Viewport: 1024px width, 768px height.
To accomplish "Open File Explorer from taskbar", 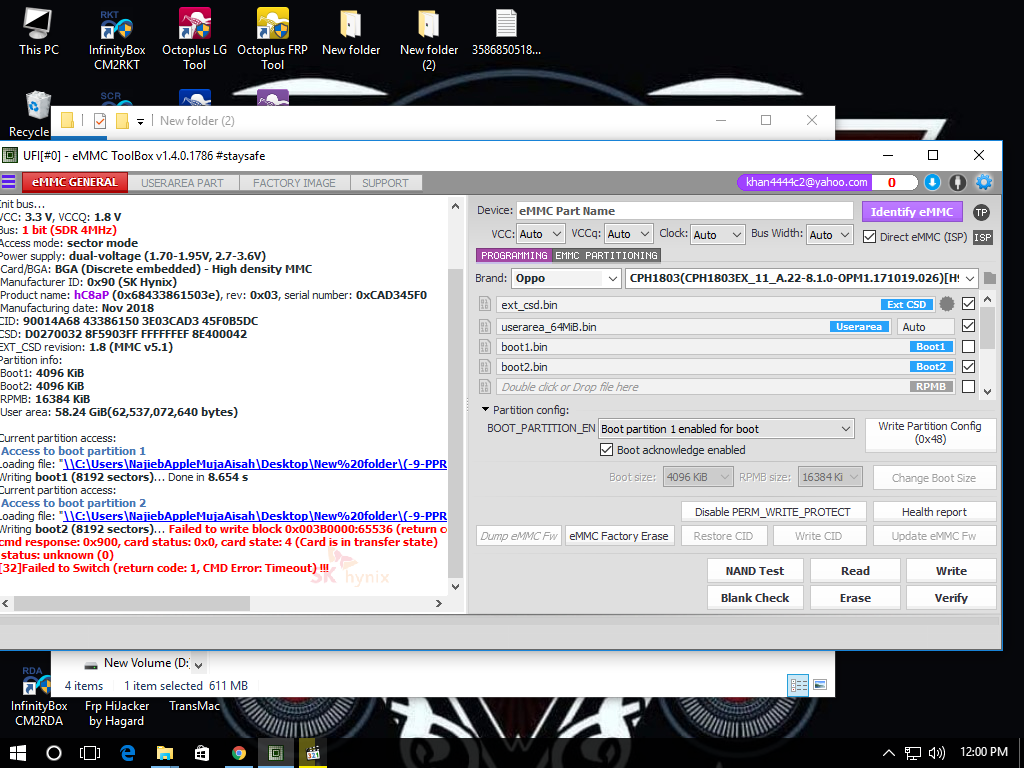I will 165,753.
